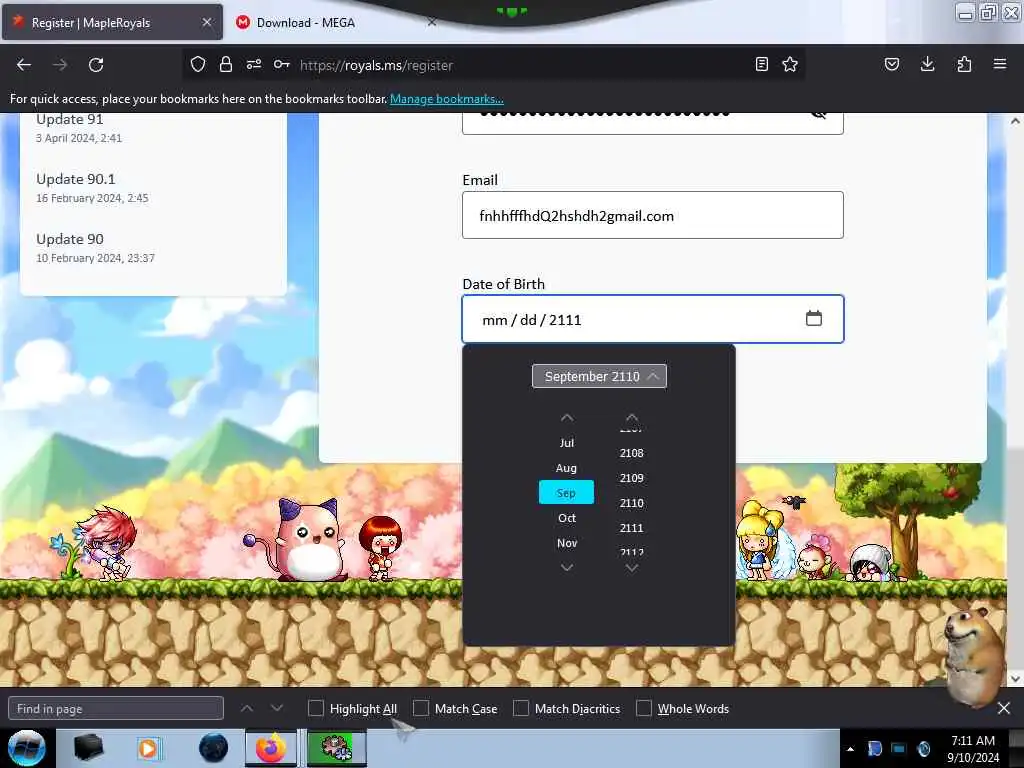Move year list down with chevron

(x=632, y=568)
